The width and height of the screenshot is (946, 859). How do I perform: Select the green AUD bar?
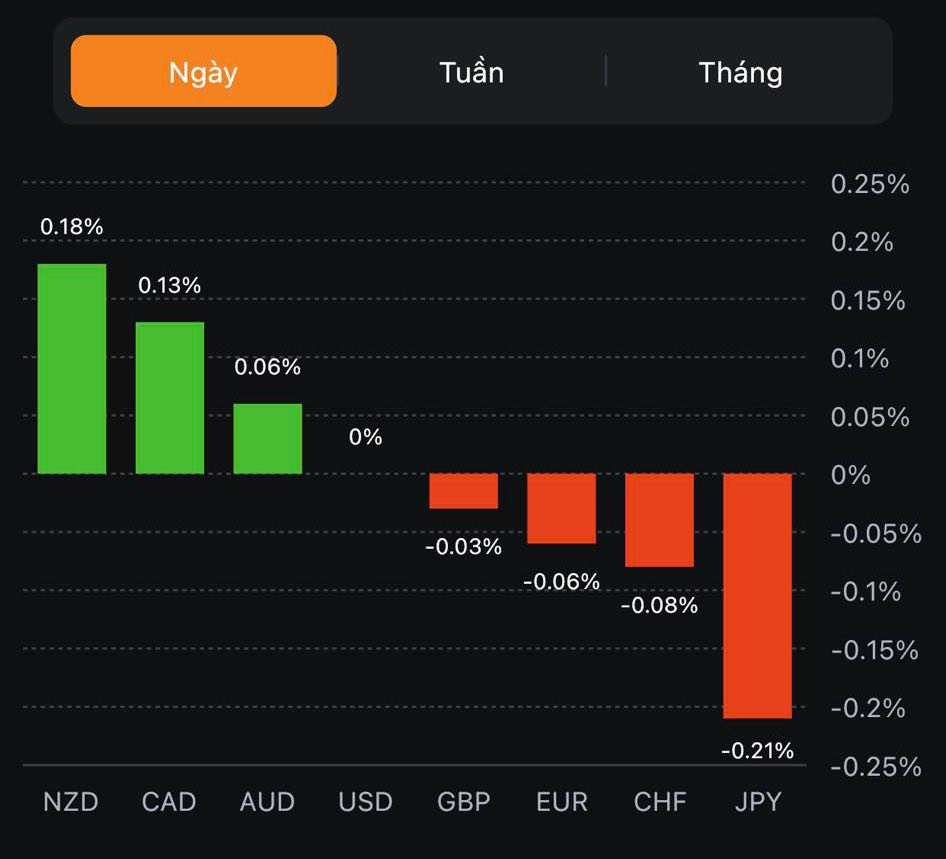click(x=268, y=438)
